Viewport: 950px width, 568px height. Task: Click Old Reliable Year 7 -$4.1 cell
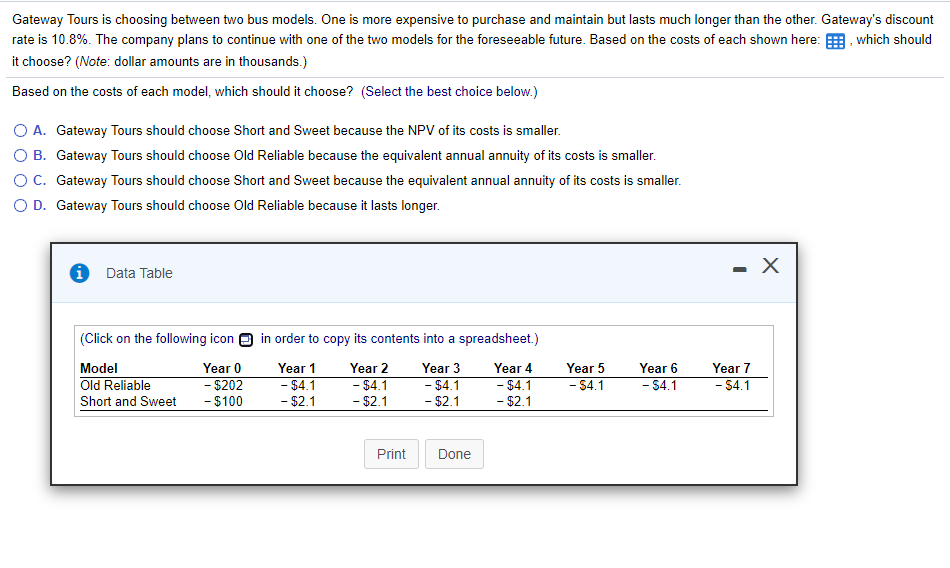(x=732, y=386)
